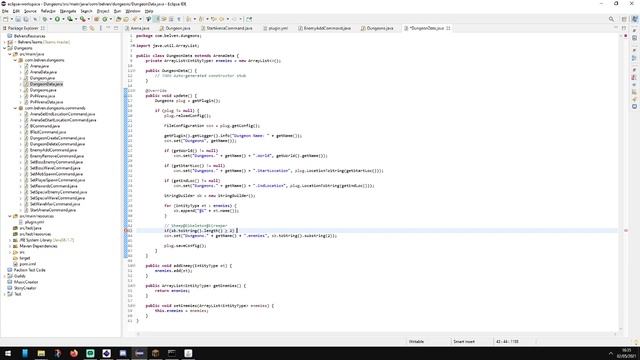This screenshot has height=360, width=640.
Task: Open the New Java Class dropdown arrow
Action: [111, 19]
